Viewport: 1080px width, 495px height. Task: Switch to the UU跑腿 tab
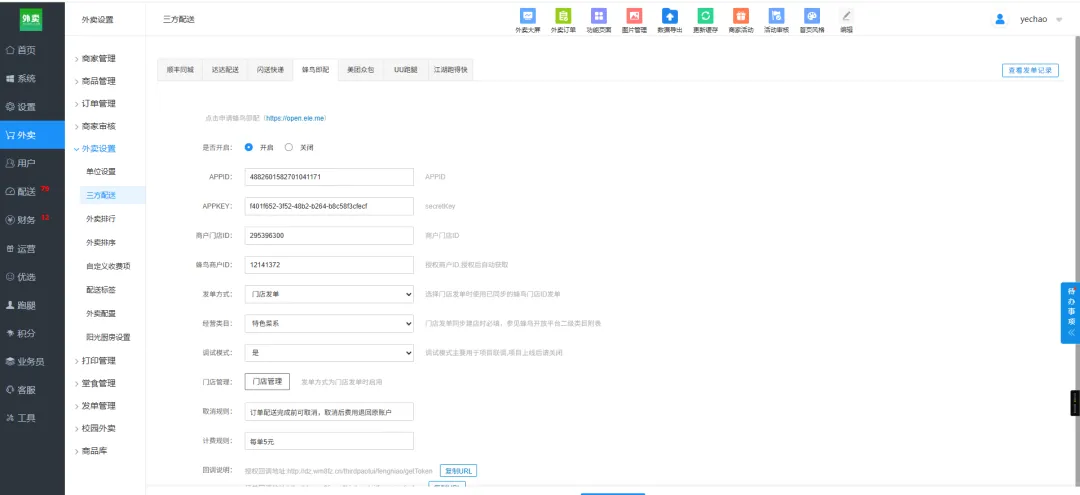406,70
